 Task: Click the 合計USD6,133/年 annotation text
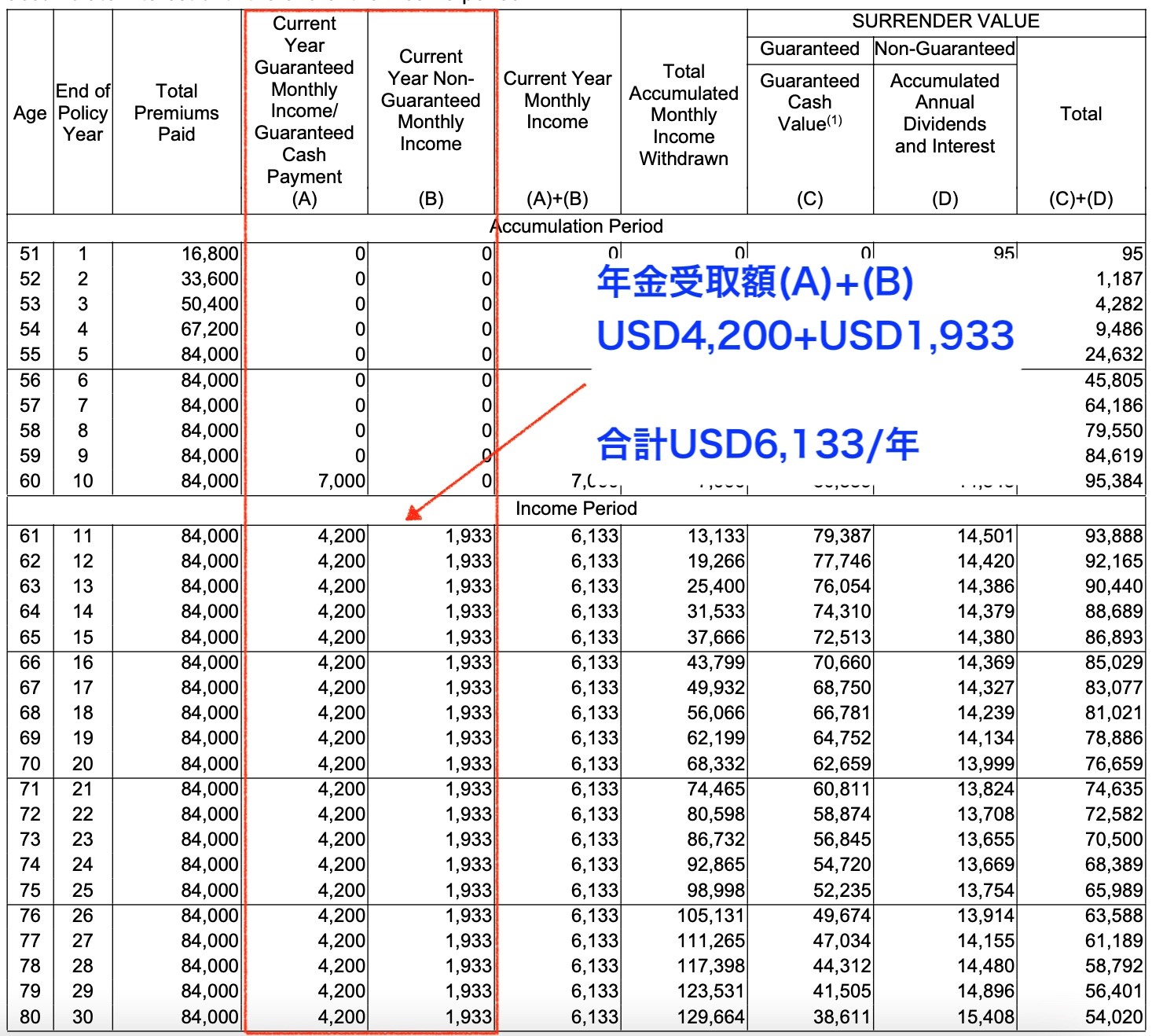pos(758,444)
